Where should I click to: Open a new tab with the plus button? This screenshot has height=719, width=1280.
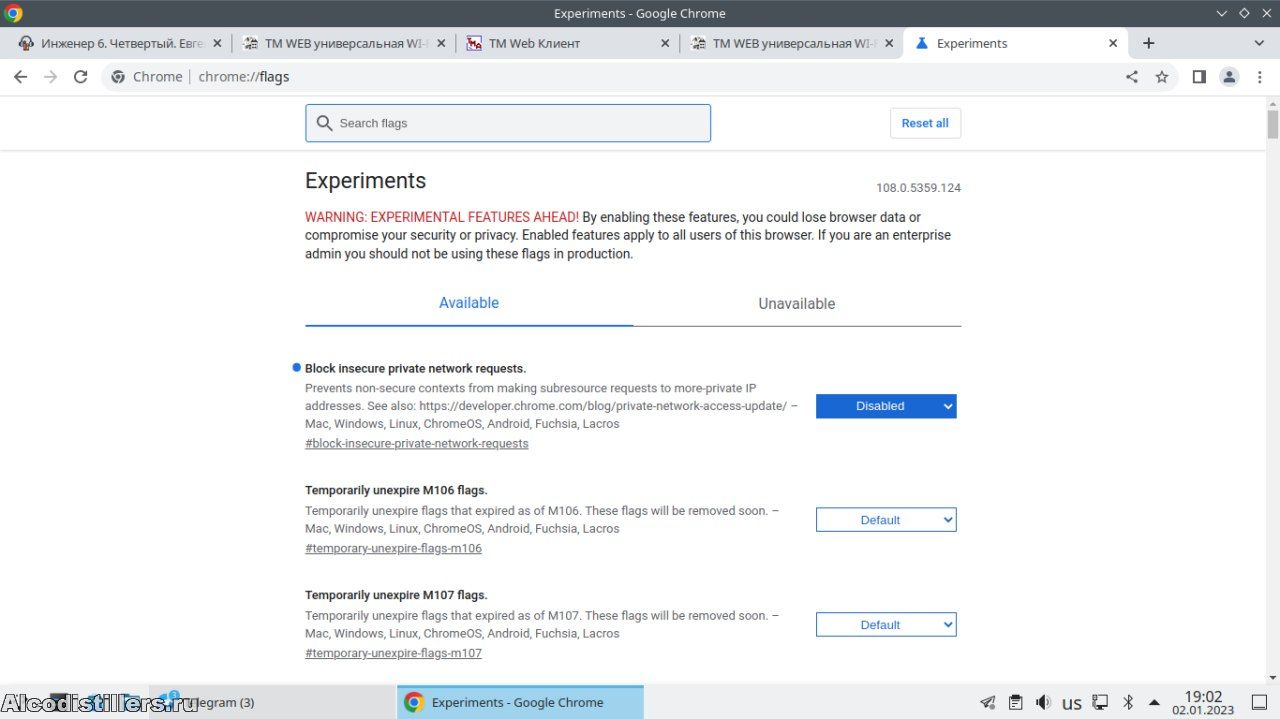pos(1149,43)
